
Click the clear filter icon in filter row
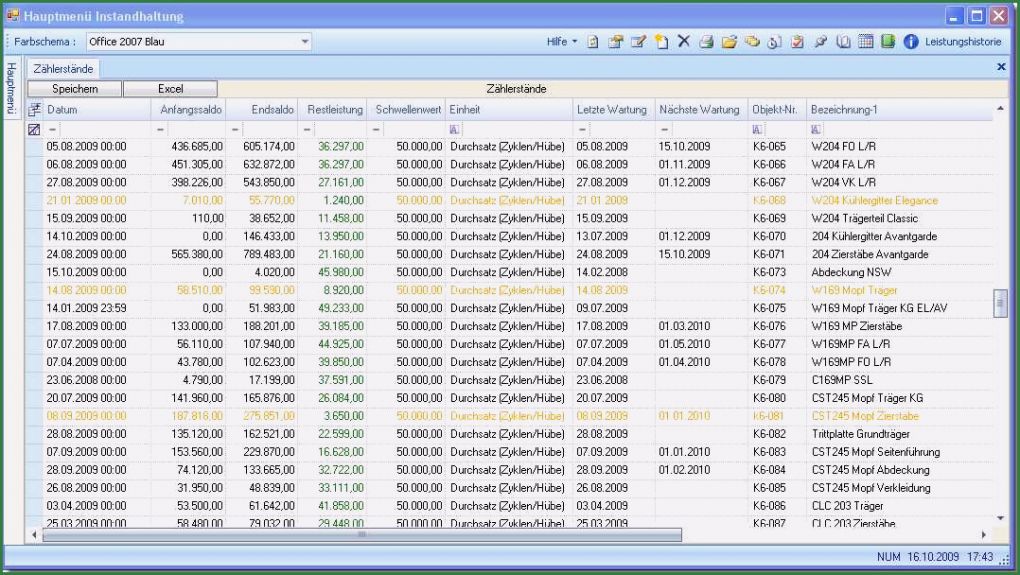pyautogui.click(x=34, y=129)
